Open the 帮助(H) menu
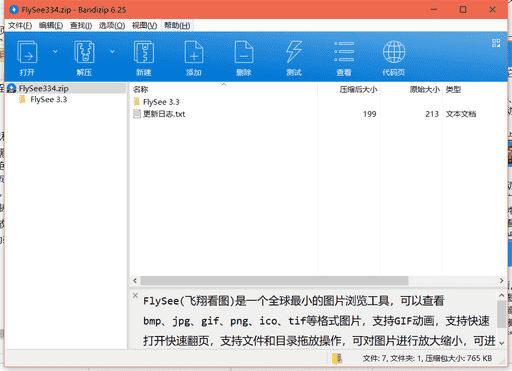The width and height of the screenshot is (512, 371). point(177,26)
